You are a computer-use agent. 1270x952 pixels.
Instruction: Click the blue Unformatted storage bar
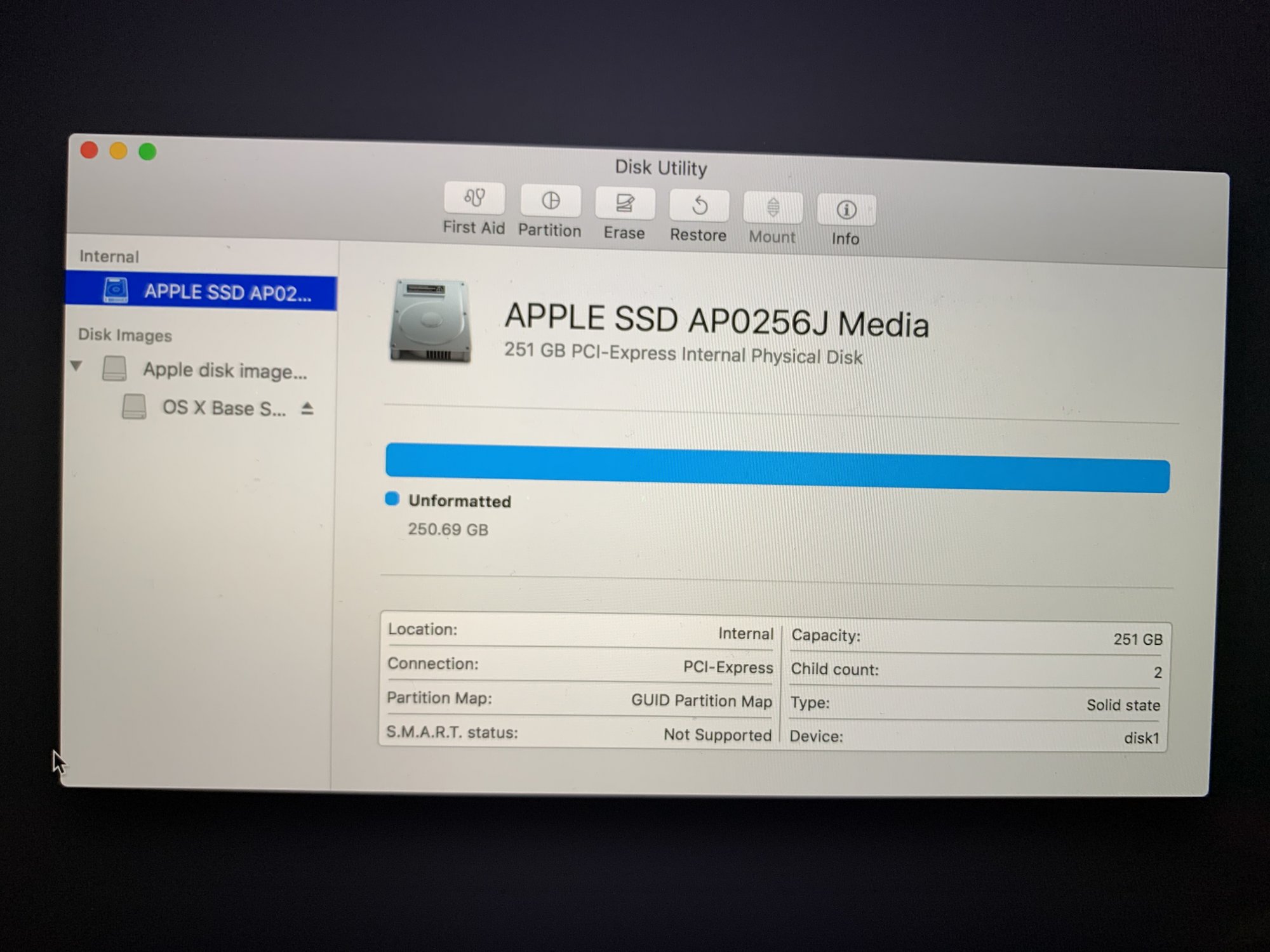click(x=777, y=468)
